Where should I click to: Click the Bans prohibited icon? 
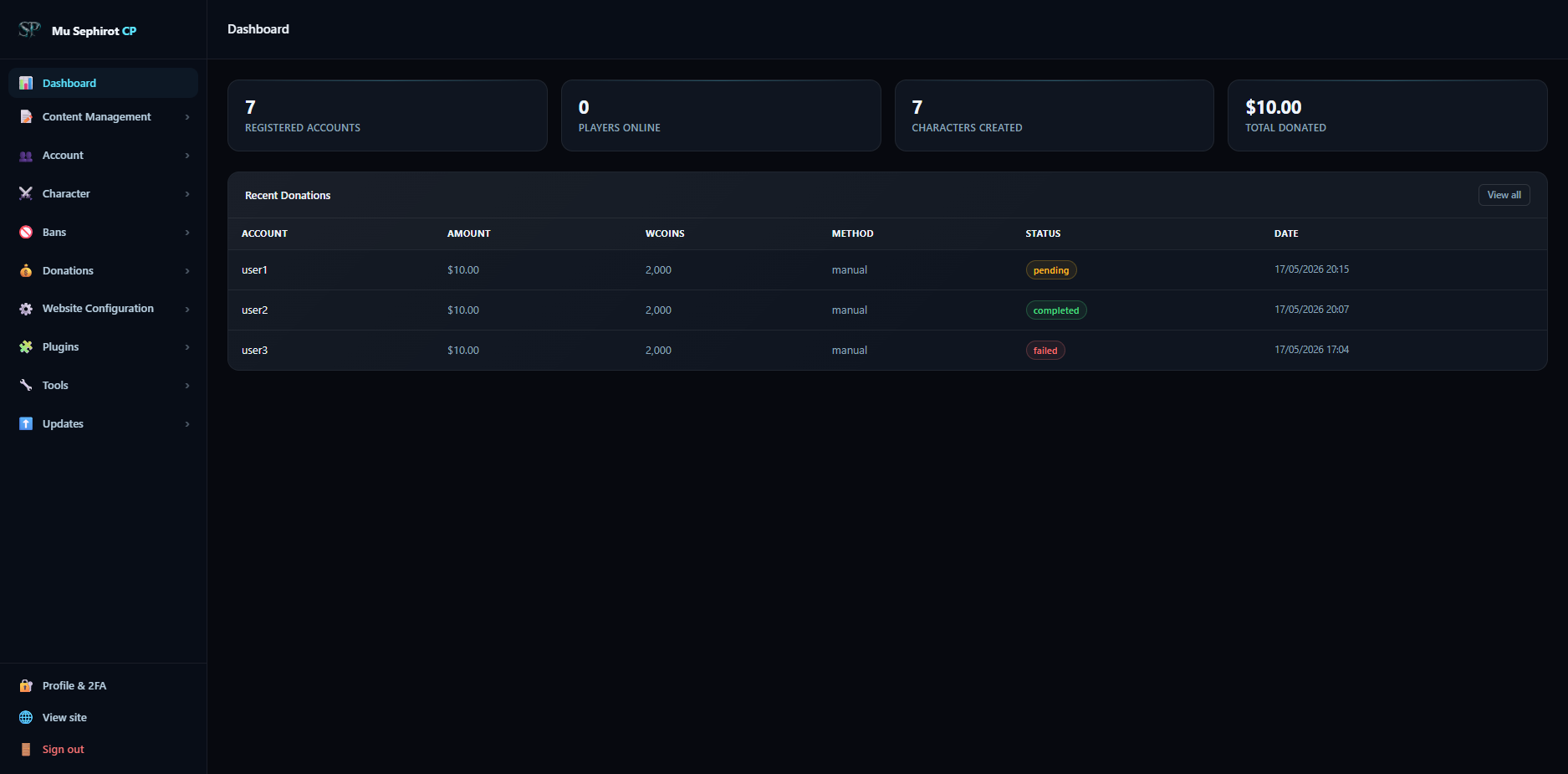coord(26,232)
